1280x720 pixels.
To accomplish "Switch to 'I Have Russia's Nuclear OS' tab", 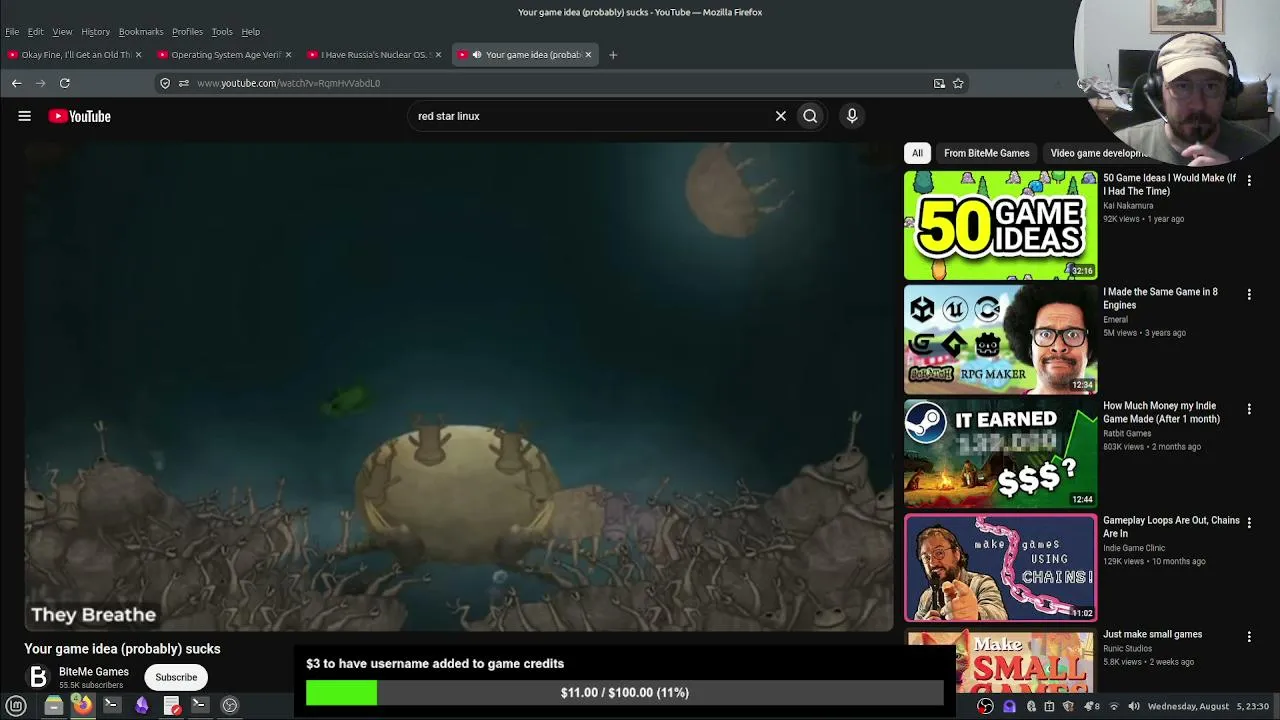I will click(x=376, y=55).
